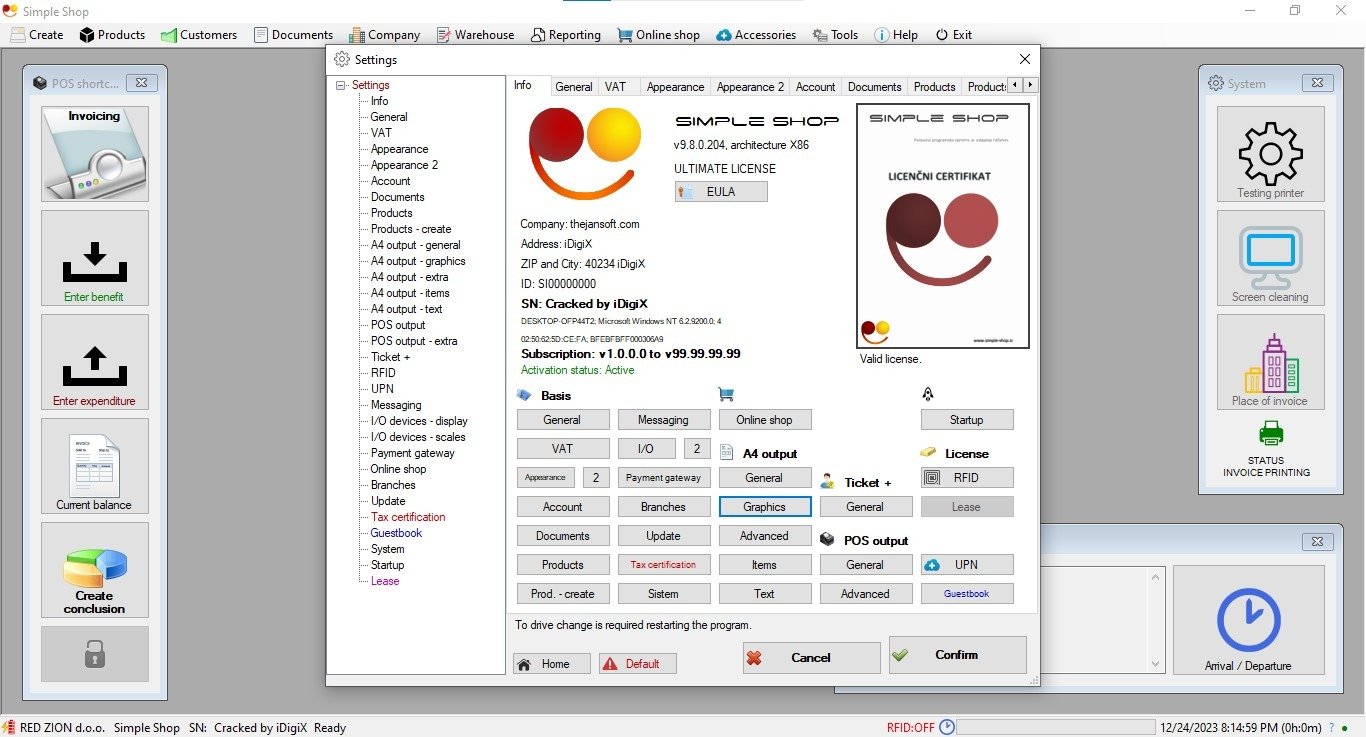Click the UPN cloud button
Viewport: 1366px width, 737px height.
967,565
